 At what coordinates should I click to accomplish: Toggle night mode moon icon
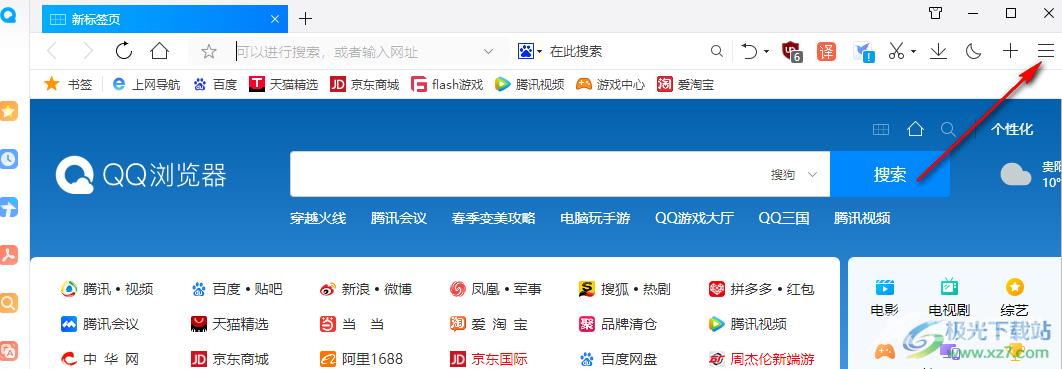(973, 51)
